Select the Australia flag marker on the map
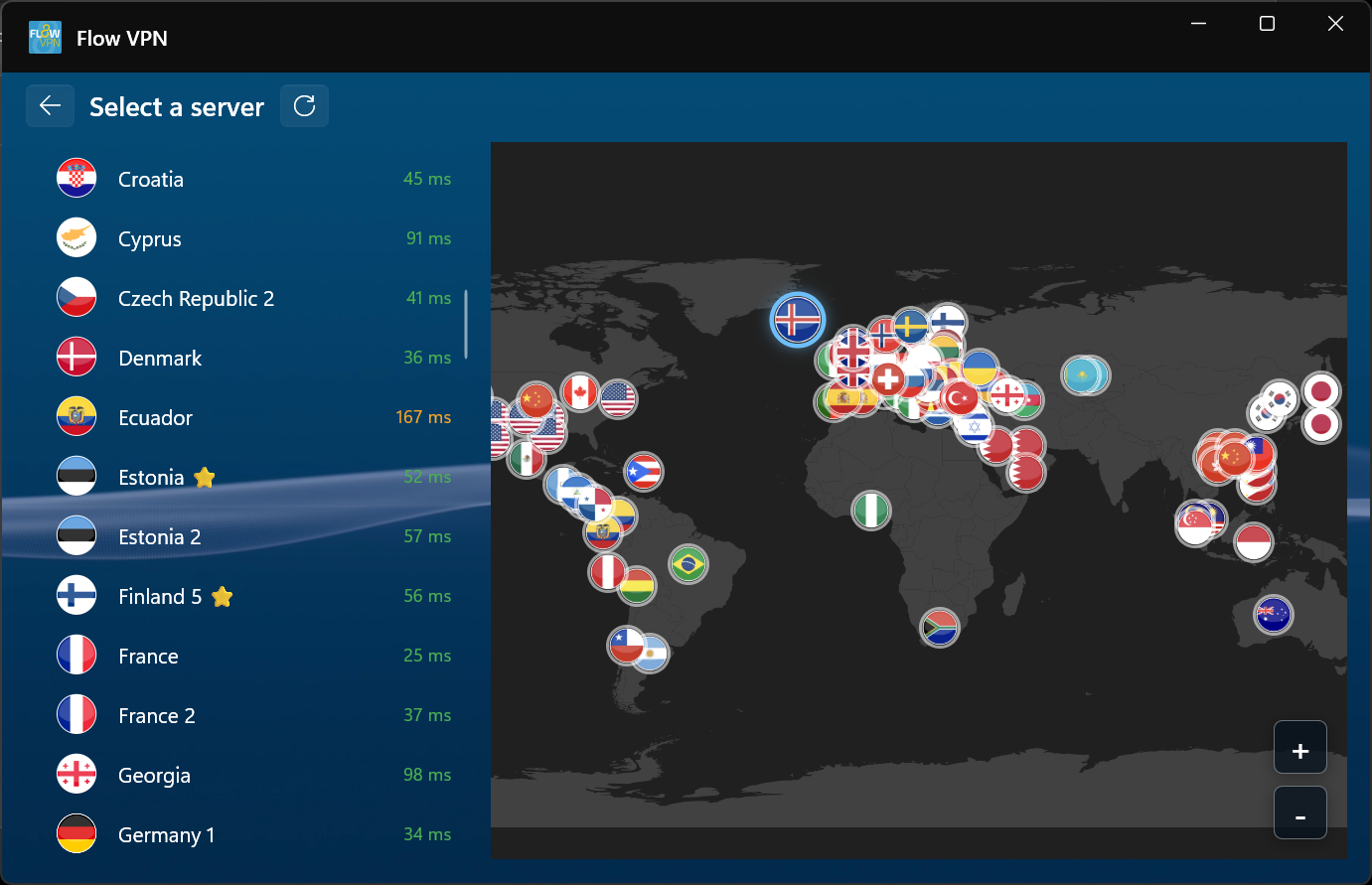 pyautogui.click(x=1273, y=614)
